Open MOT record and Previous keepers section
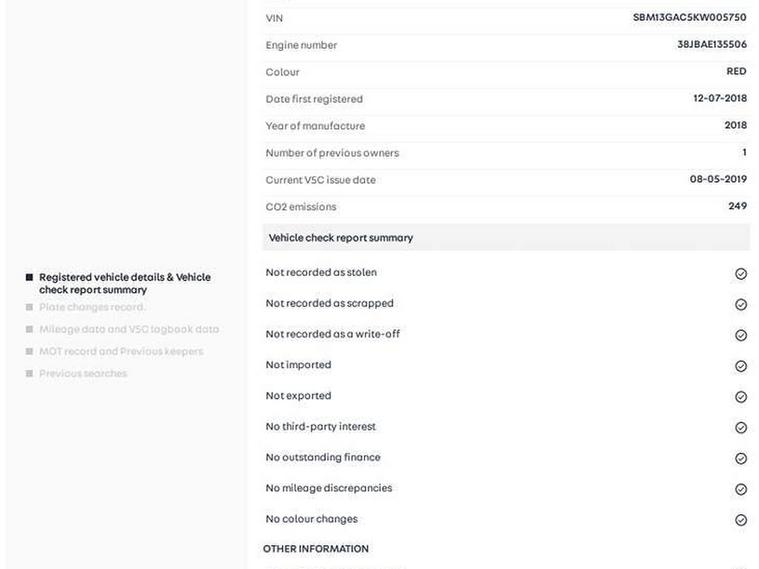759x569 pixels. pyautogui.click(x=120, y=351)
